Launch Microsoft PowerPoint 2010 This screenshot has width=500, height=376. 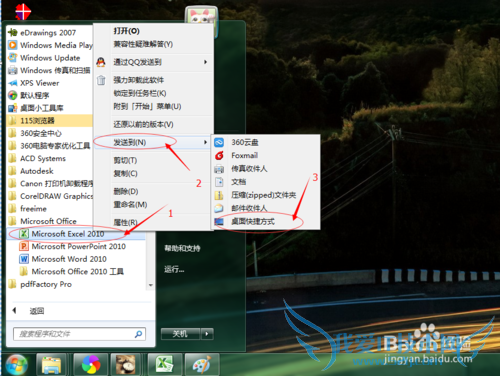point(73,246)
